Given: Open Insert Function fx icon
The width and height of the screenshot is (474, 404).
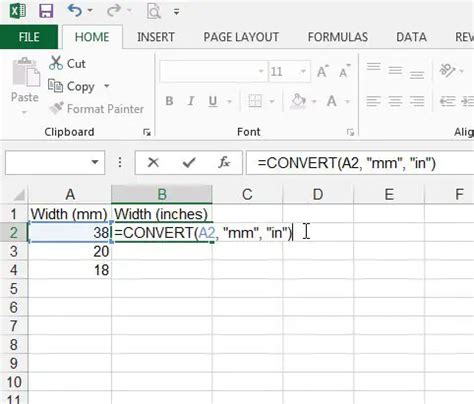Looking at the screenshot, I should click(x=224, y=163).
